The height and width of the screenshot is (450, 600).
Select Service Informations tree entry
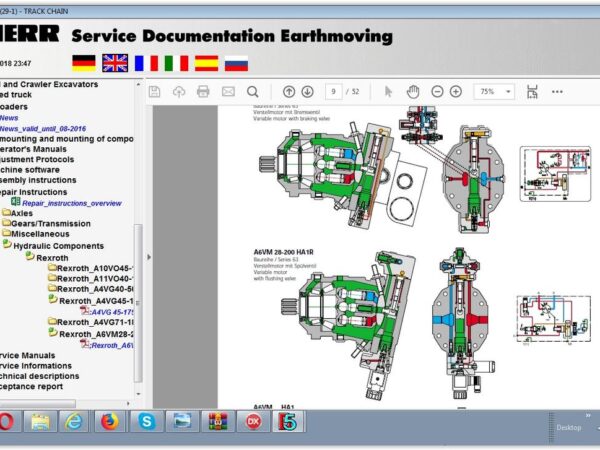click(36, 366)
